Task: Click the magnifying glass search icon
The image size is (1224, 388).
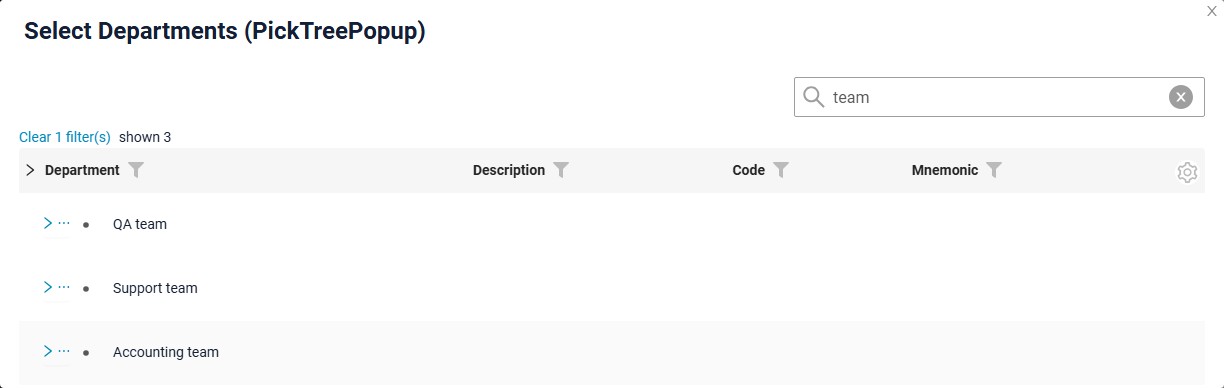Action: click(814, 97)
